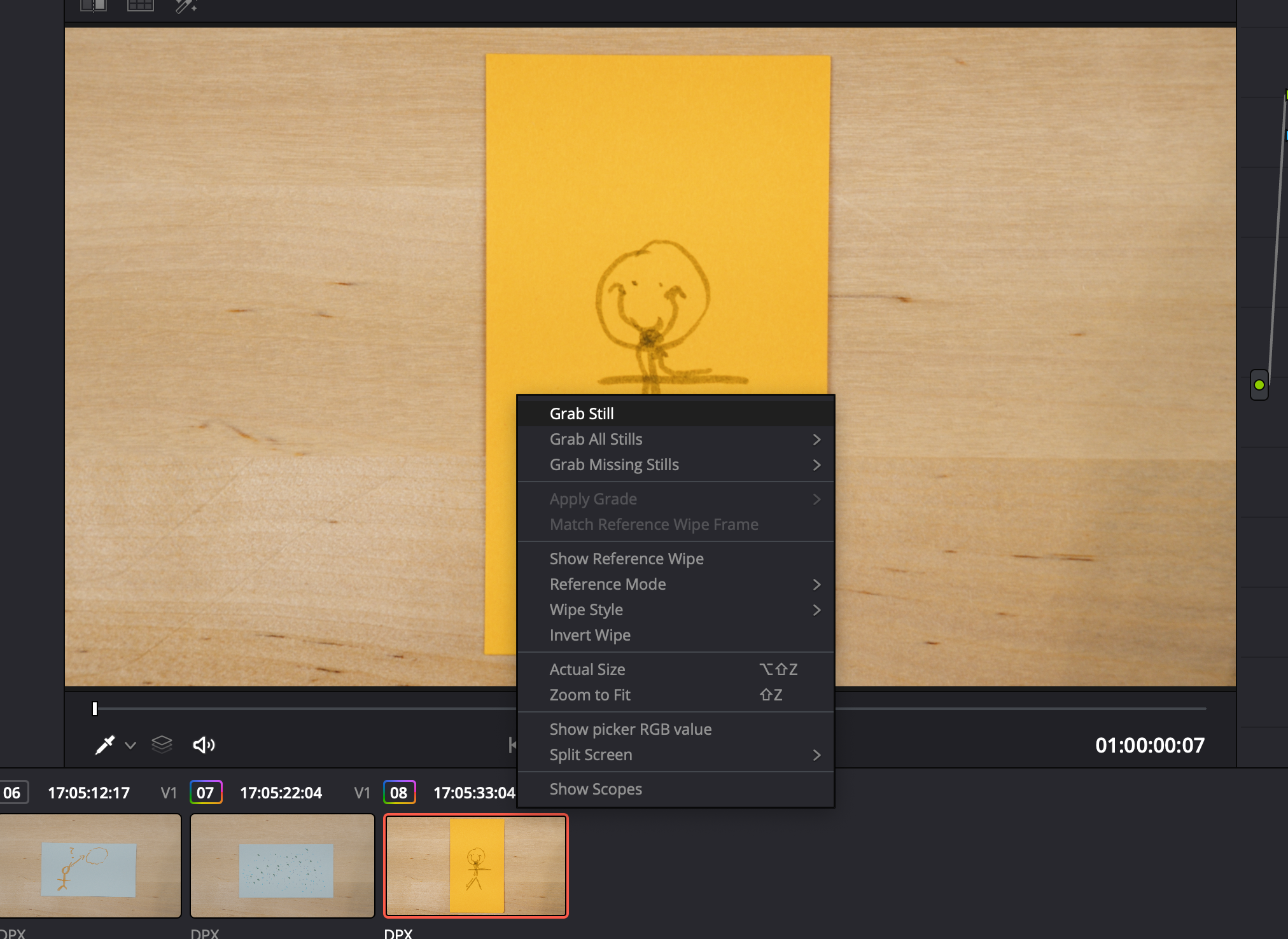This screenshot has height=939, width=1288.
Task: Click the viewer scrubber playhead
Action: point(95,708)
